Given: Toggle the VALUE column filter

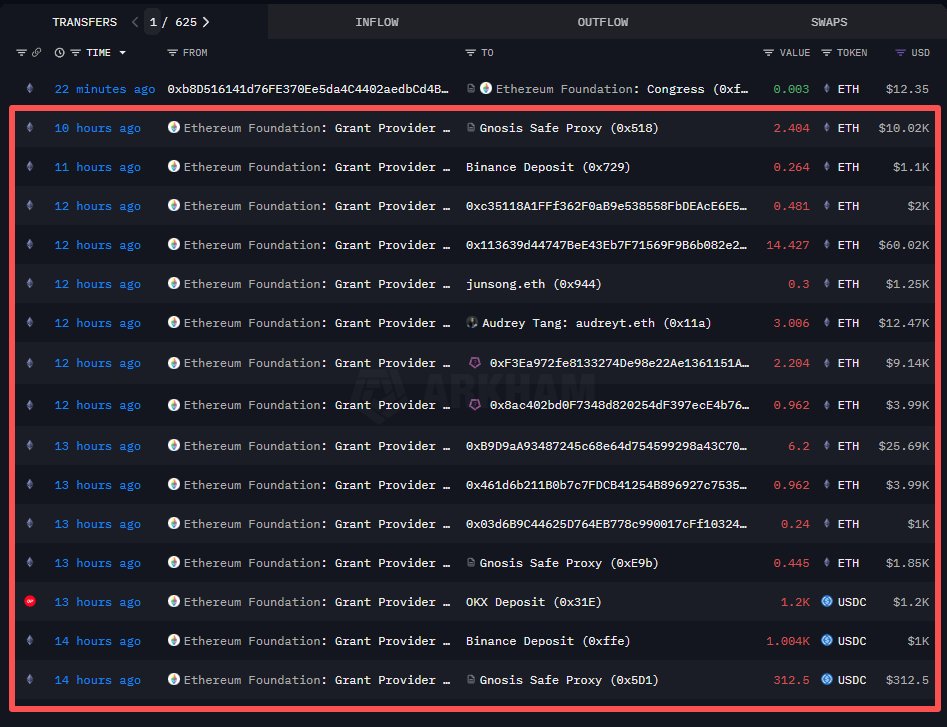Looking at the screenshot, I should pyautogui.click(x=768, y=52).
